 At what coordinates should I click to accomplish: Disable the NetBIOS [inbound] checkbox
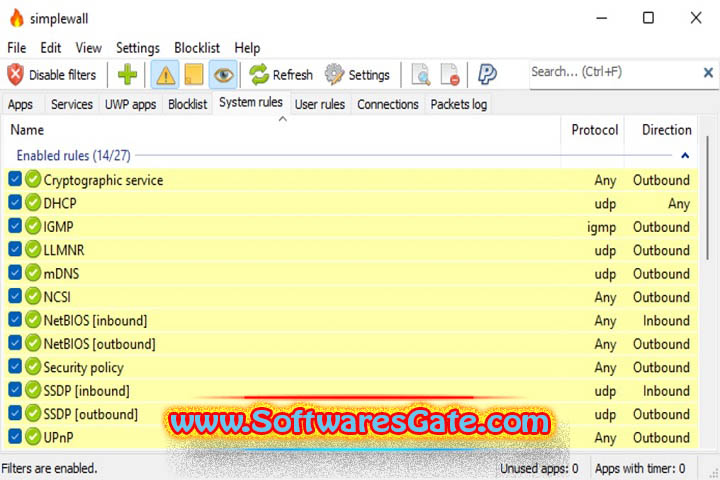point(15,319)
